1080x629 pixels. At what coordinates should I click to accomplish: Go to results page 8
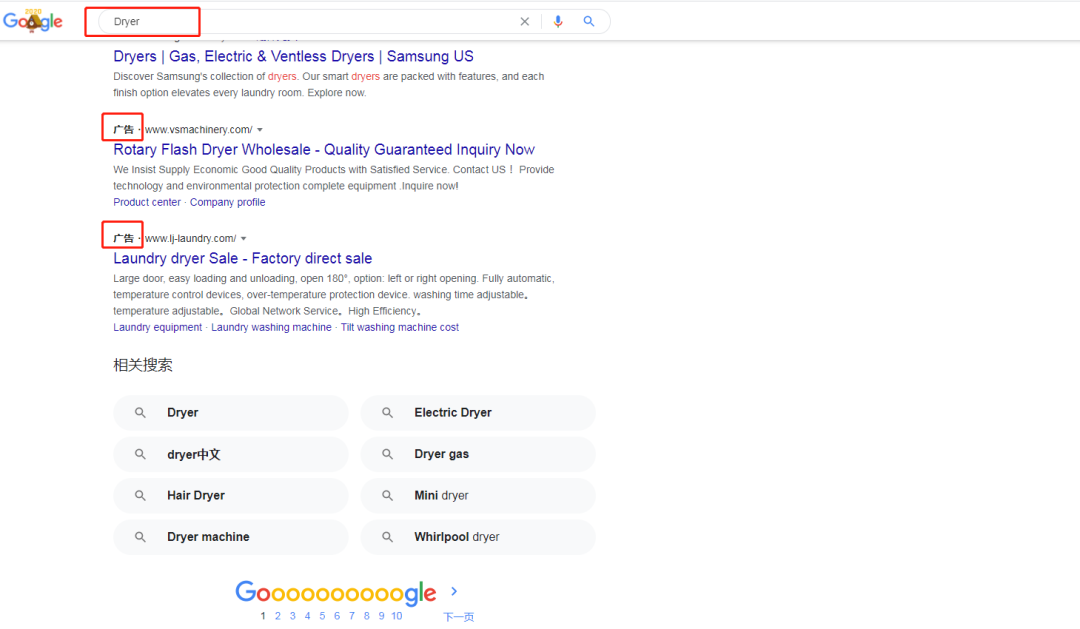coord(366,616)
